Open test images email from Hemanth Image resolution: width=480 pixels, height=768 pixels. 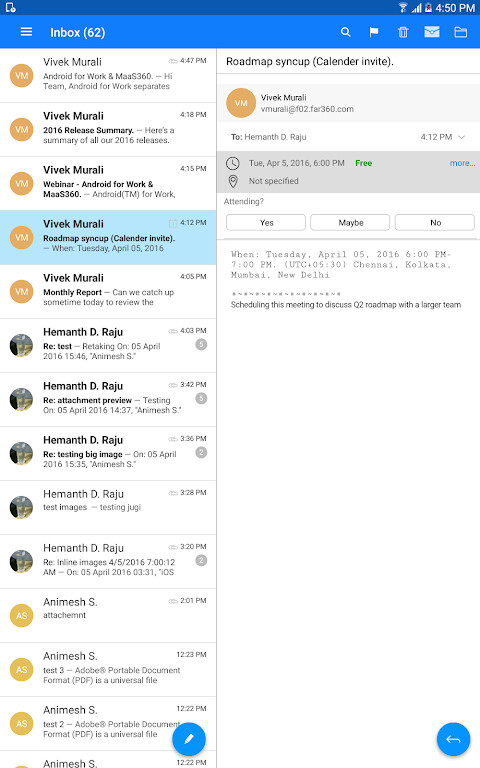[108, 507]
